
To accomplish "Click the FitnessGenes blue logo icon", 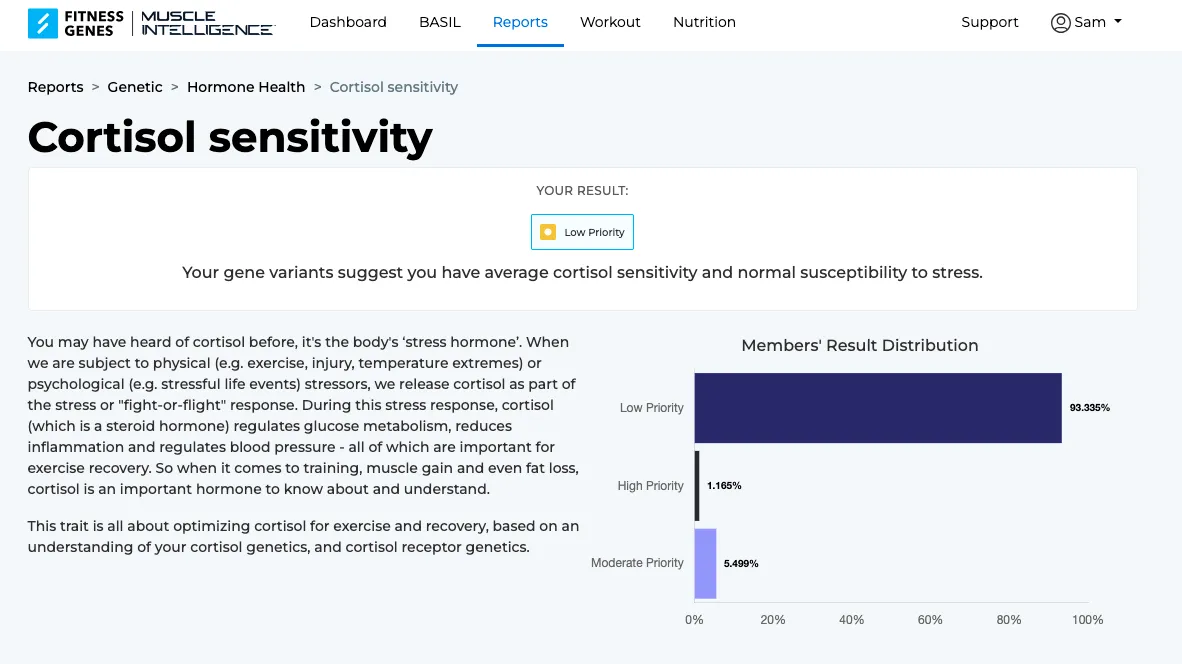I will 42,23.
